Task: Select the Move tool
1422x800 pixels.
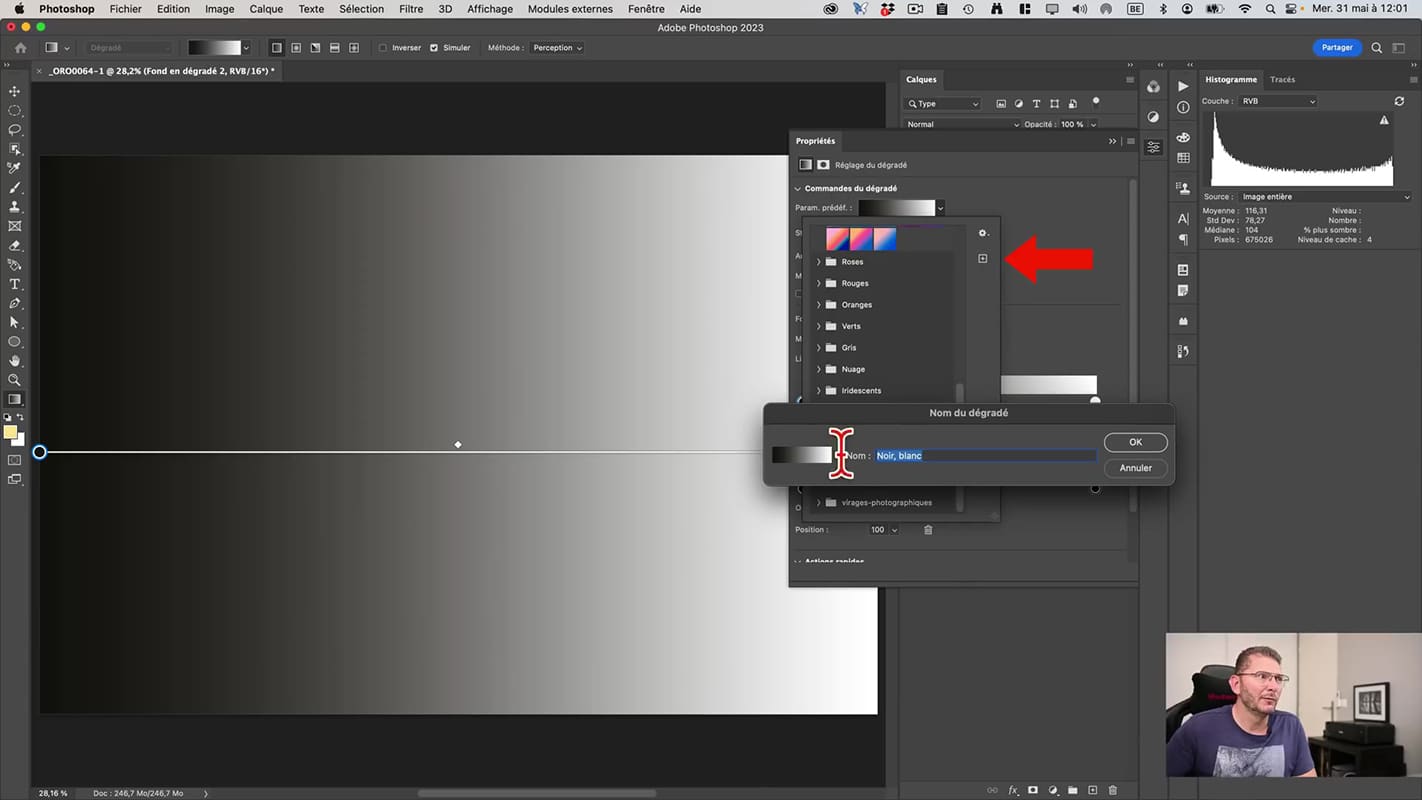Action: (x=15, y=91)
